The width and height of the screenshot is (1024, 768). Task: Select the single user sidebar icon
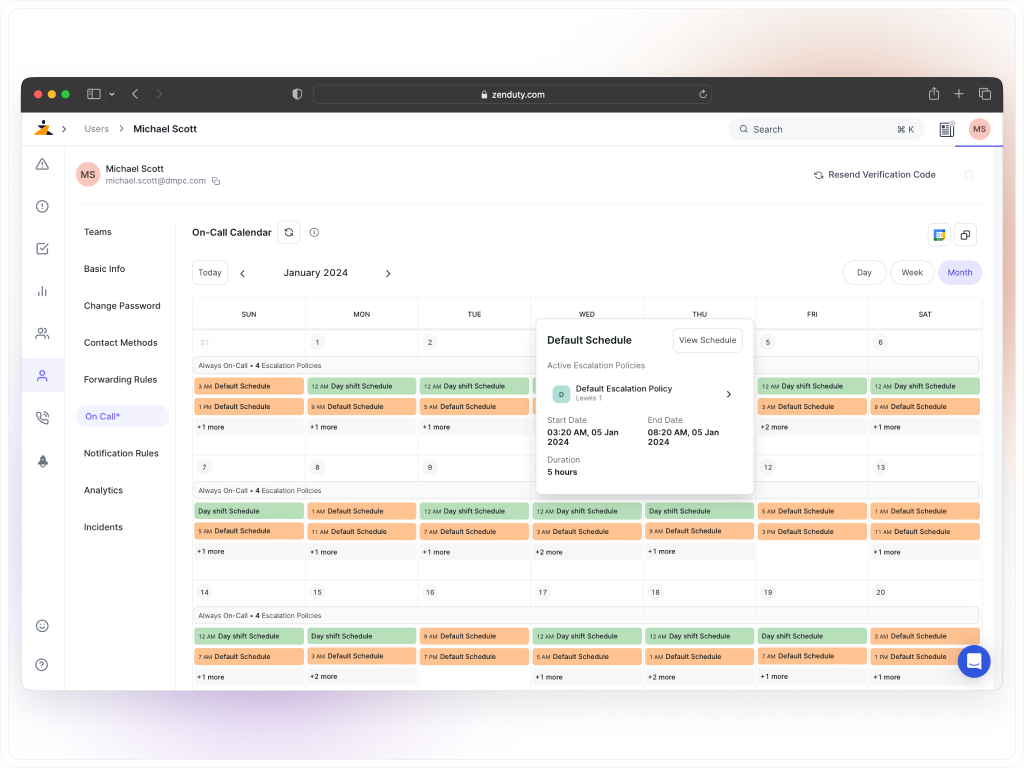(42, 376)
